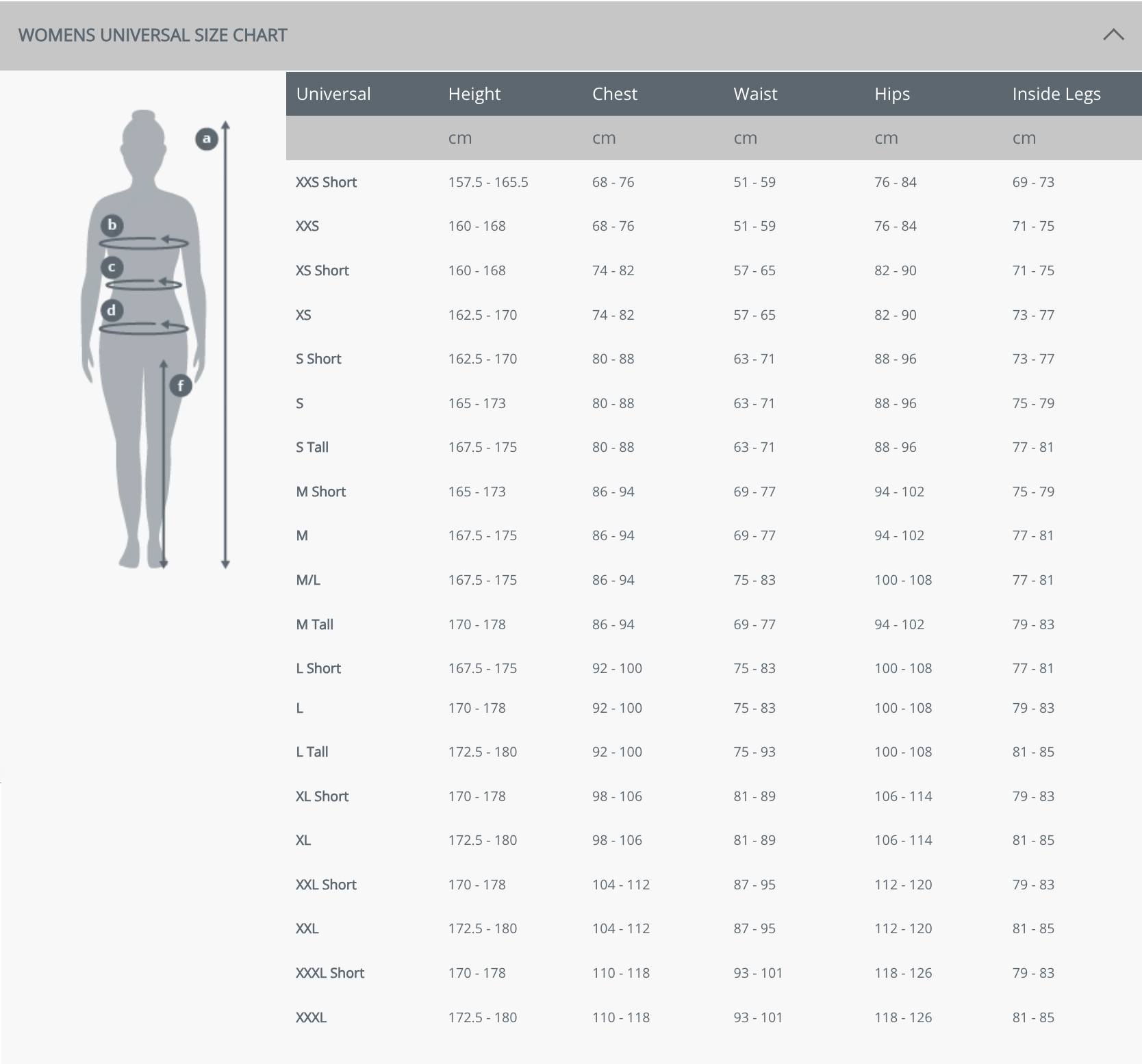Click the Inside Legs column header
Image resolution: width=1142 pixels, height=1064 pixels.
[1056, 94]
